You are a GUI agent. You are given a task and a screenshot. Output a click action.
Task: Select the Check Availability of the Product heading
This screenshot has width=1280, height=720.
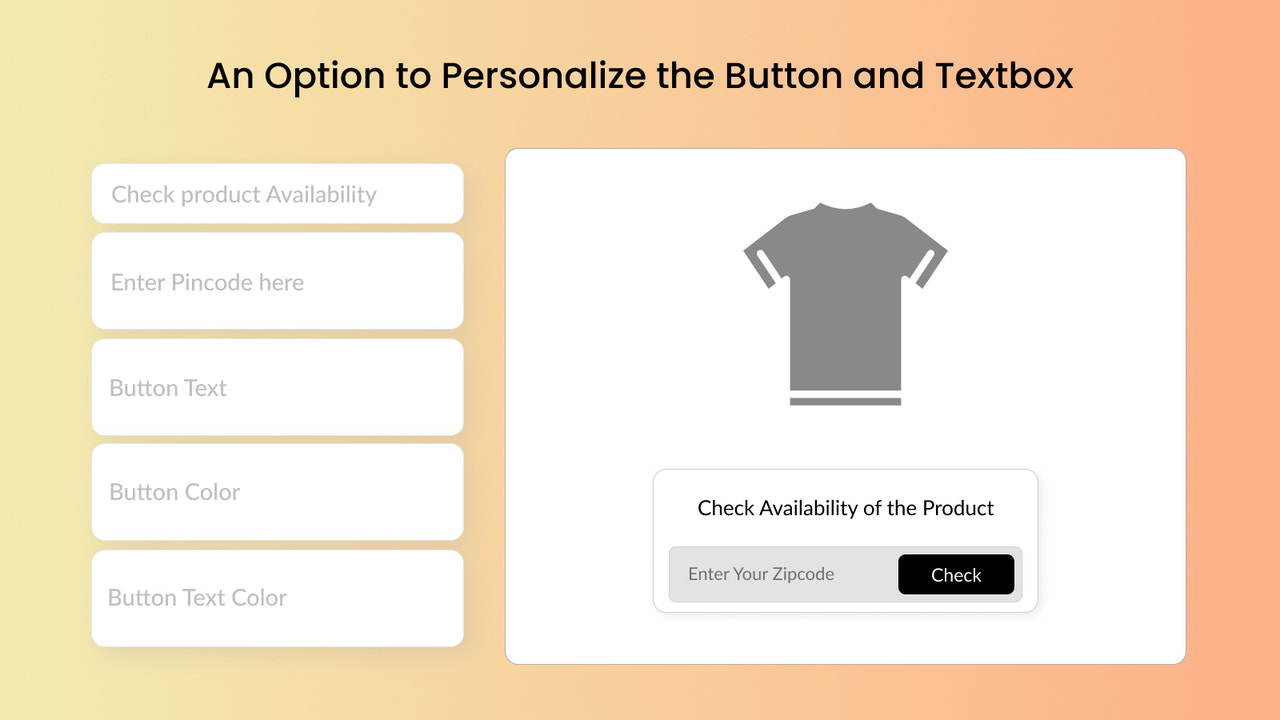point(845,508)
